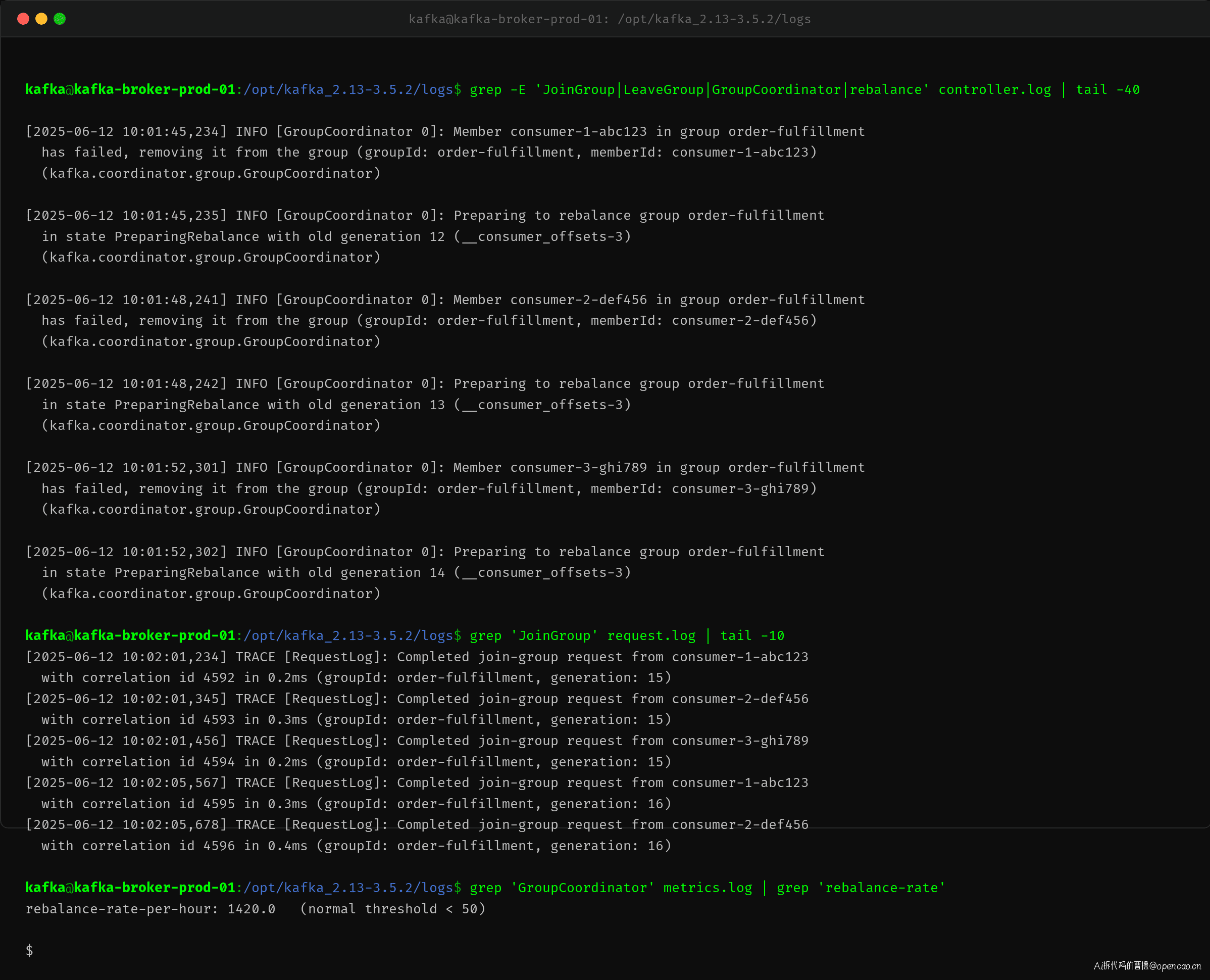Click log line timestamped 10:01:48,242
1210x980 pixels.
(425, 384)
